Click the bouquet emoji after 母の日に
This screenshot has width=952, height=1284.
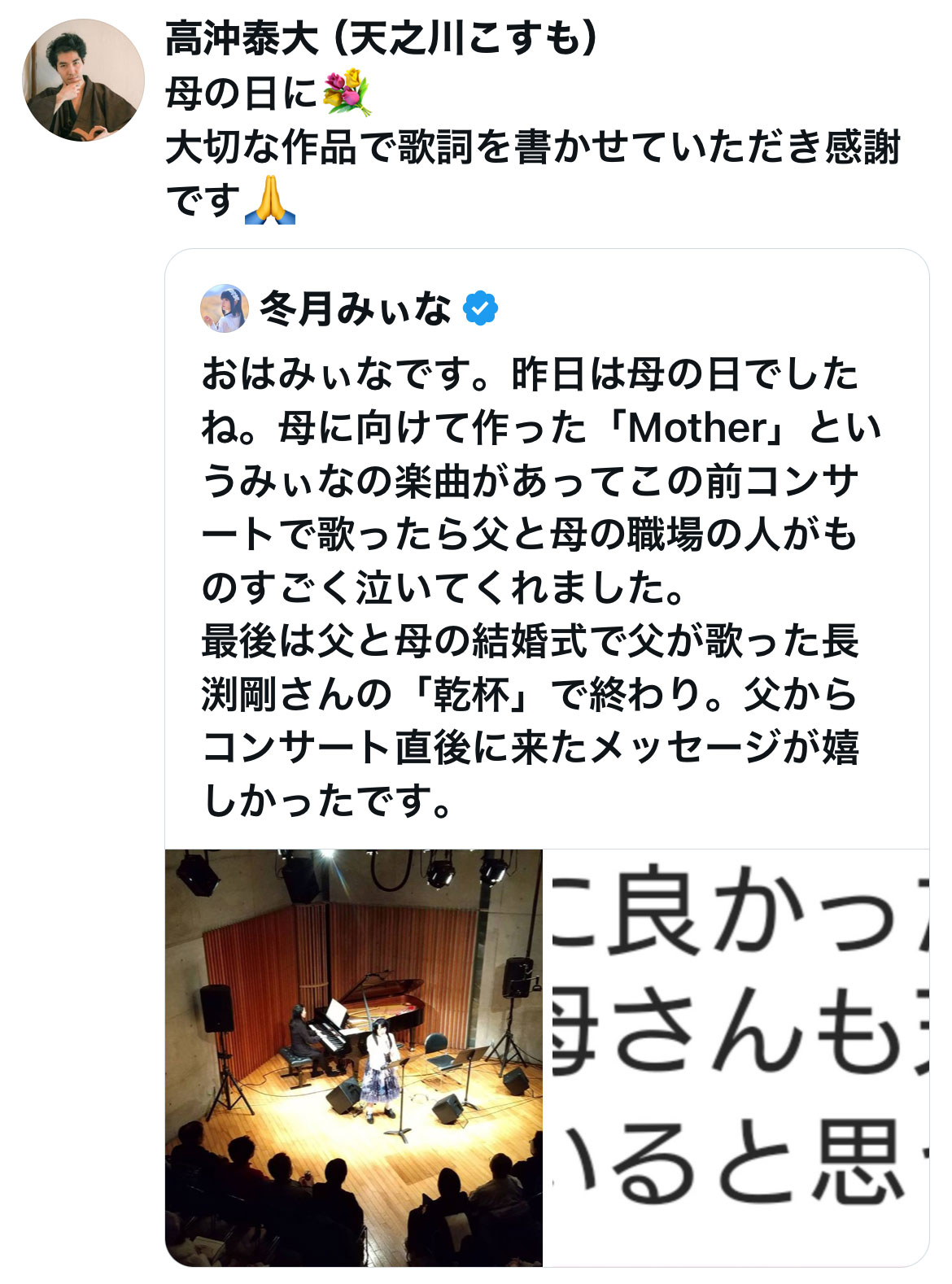click(x=346, y=94)
